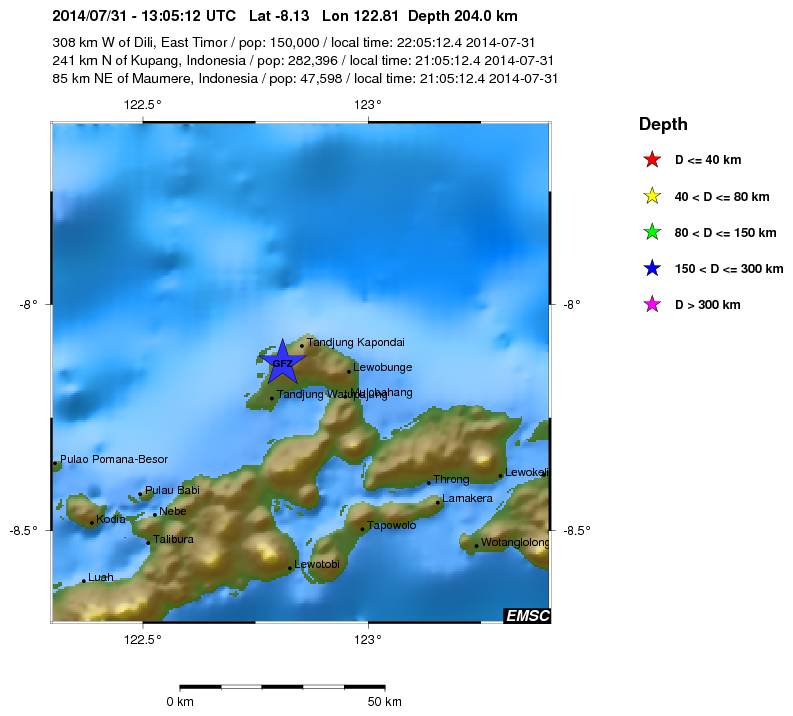This screenshot has height=716, width=793.
Task: Click the Talibura map label
Action: pyautogui.click(x=173, y=539)
